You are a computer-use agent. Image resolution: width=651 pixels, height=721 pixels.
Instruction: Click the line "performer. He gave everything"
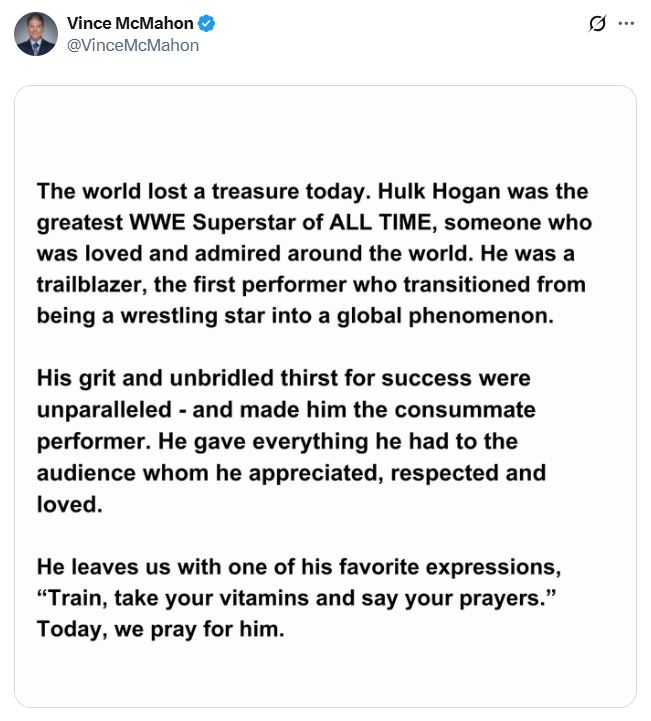pyautogui.click(x=276, y=441)
